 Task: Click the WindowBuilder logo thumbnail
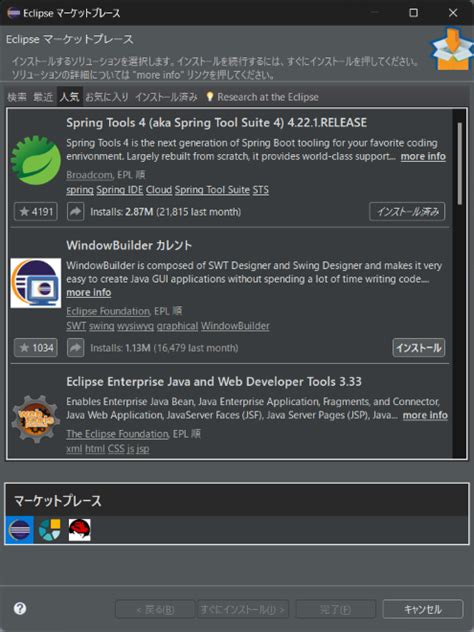36,283
